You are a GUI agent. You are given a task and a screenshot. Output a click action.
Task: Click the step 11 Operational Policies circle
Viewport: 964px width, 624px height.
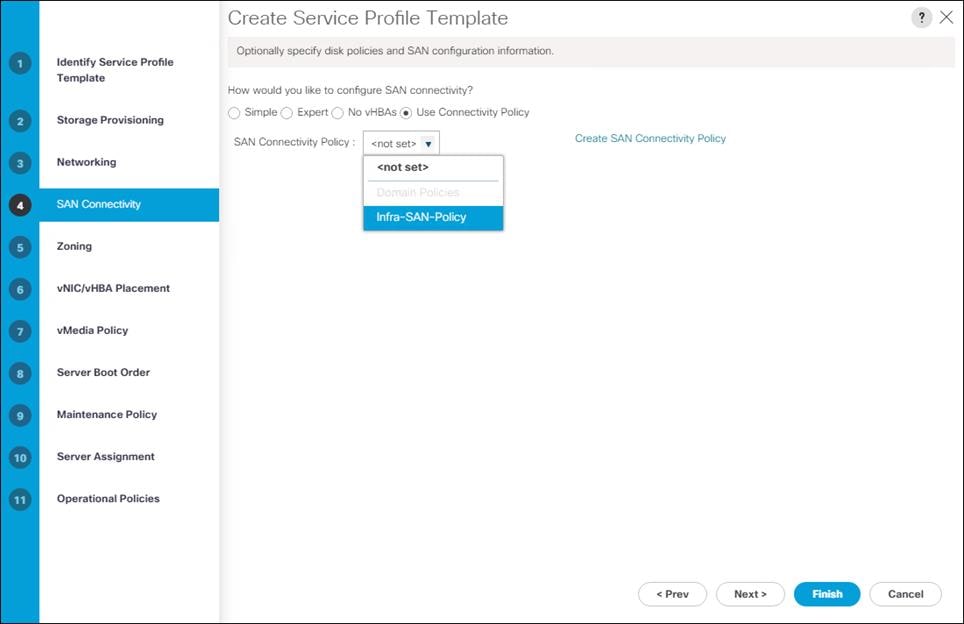(x=21, y=498)
